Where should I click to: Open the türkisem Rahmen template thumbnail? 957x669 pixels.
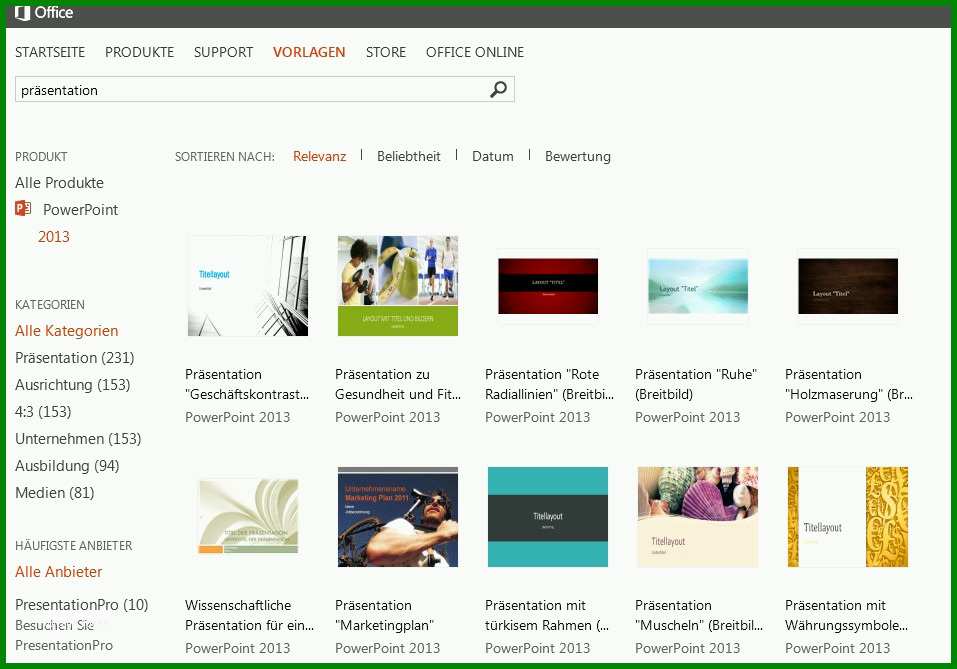coord(548,517)
